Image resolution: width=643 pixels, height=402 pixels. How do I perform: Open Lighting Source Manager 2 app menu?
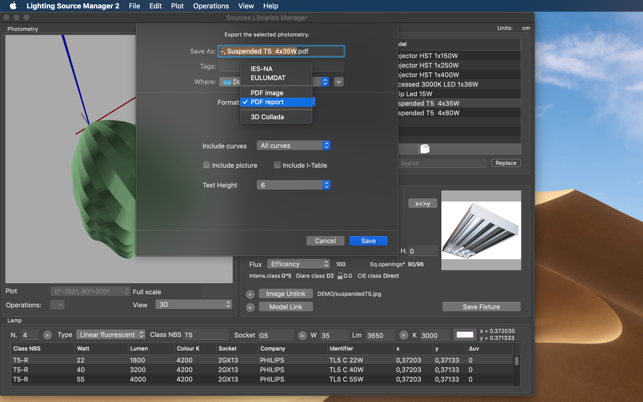click(73, 6)
